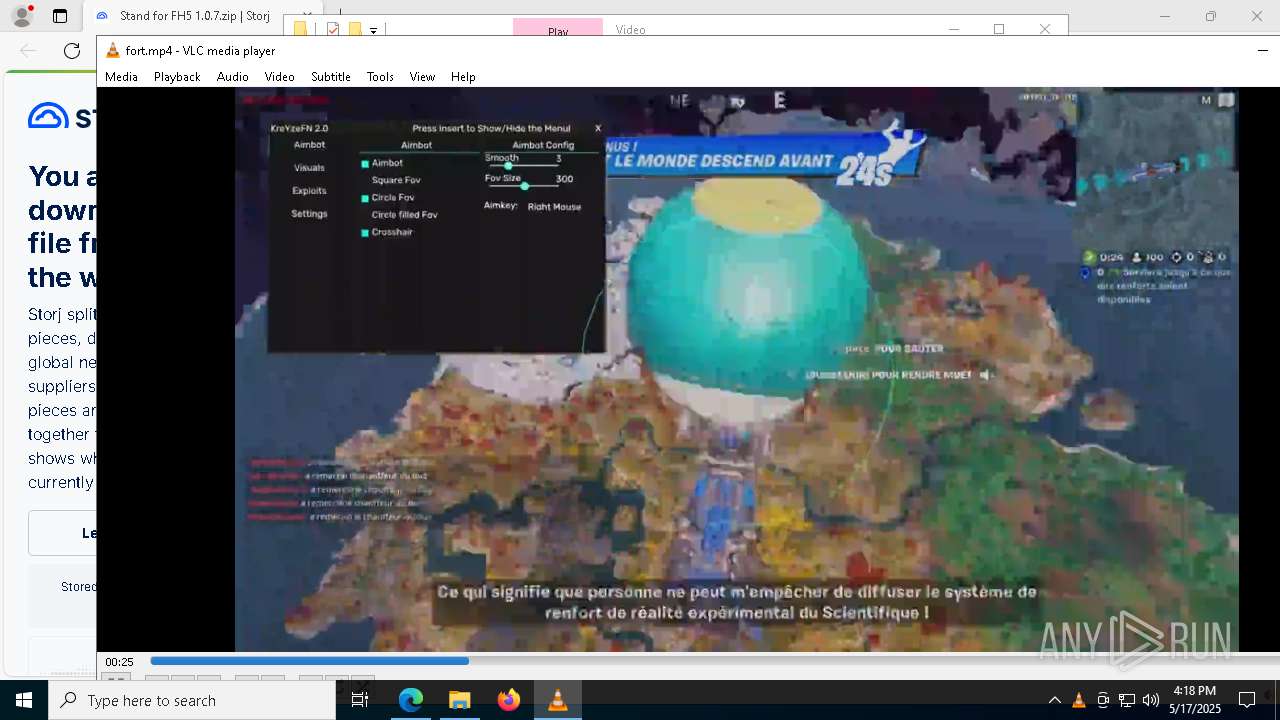Viewport: 1280px width, 720px height.
Task: Click the 'Type here to search' box
Action: [192, 700]
